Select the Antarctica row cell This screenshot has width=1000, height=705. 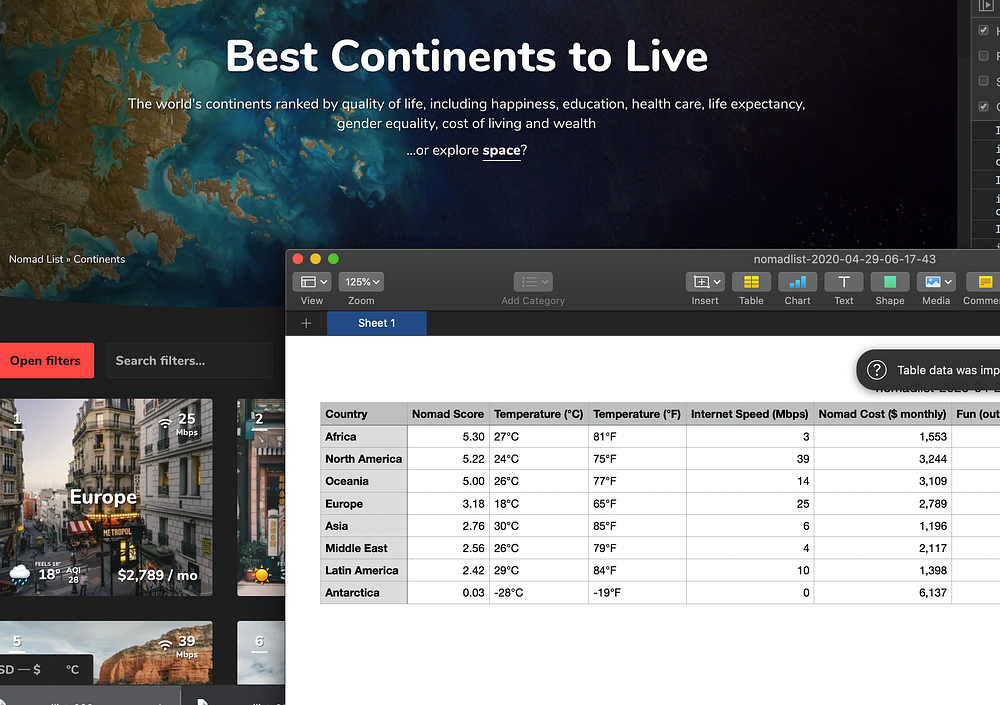coord(364,593)
